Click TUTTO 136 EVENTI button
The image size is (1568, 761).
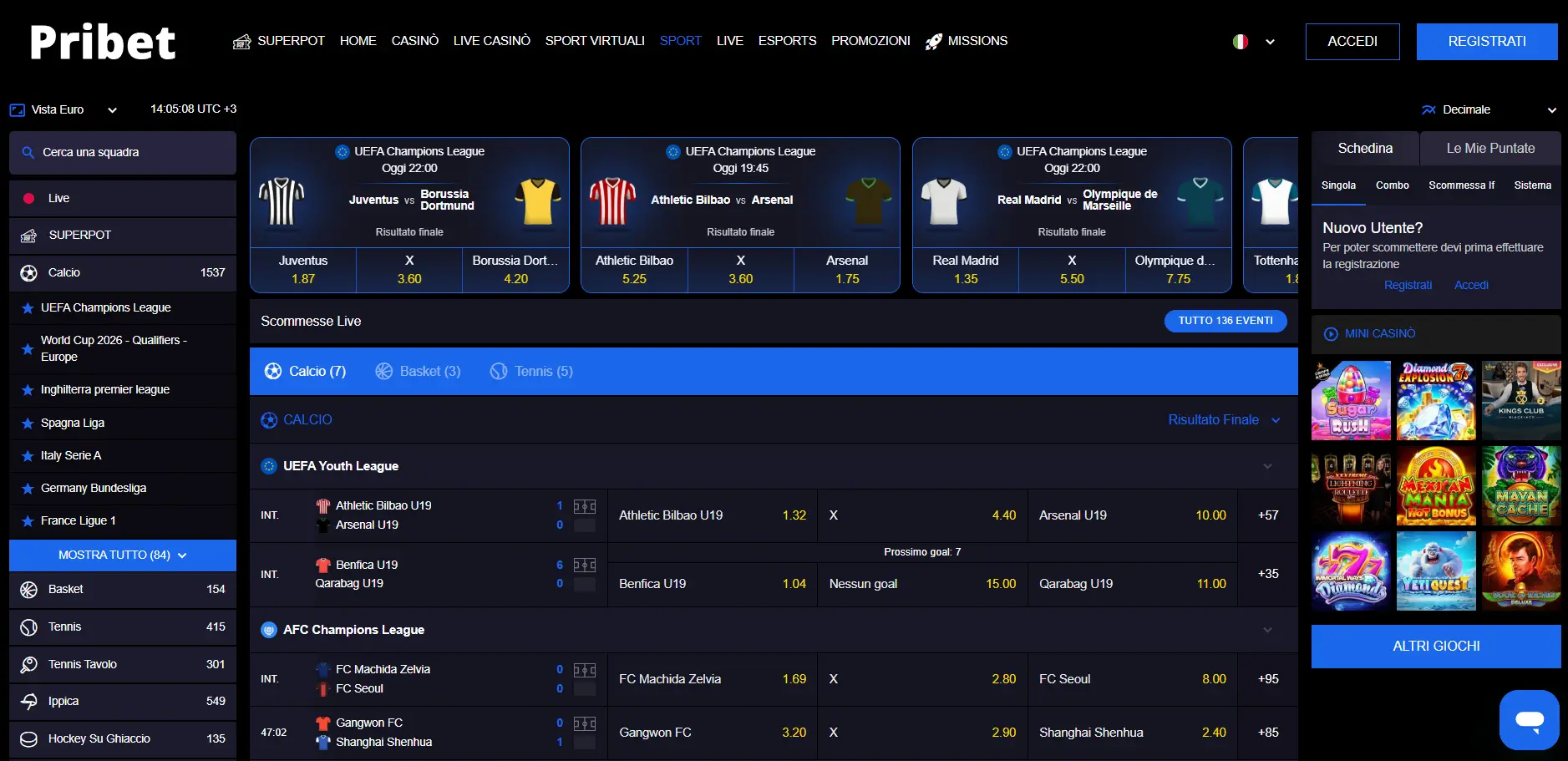point(1225,321)
